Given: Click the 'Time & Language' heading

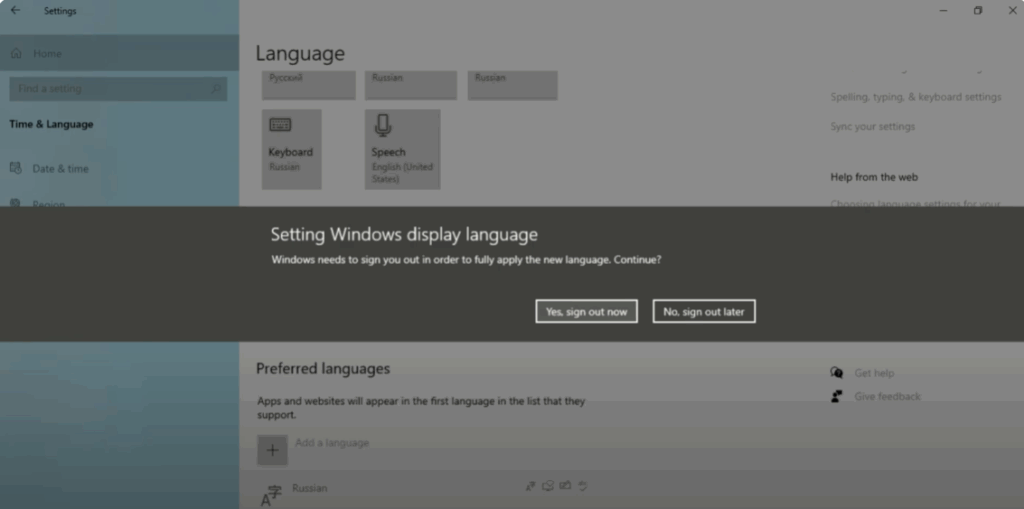Looking at the screenshot, I should [x=51, y=124].
